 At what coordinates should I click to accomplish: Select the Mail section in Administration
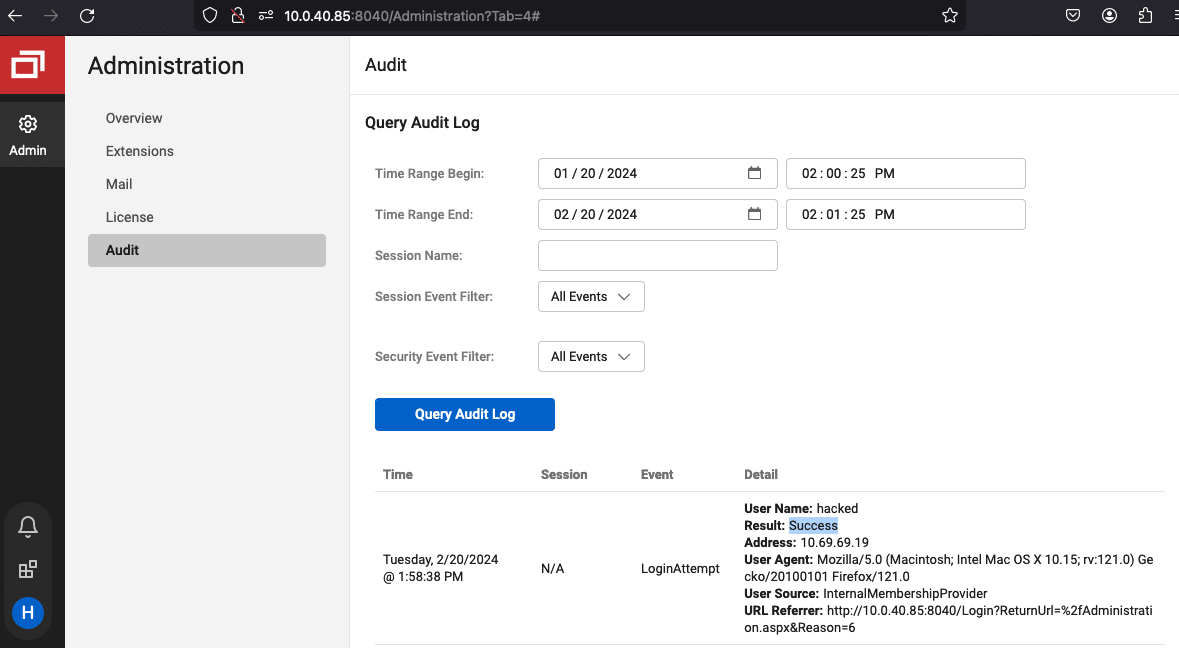tap(118, 184)
